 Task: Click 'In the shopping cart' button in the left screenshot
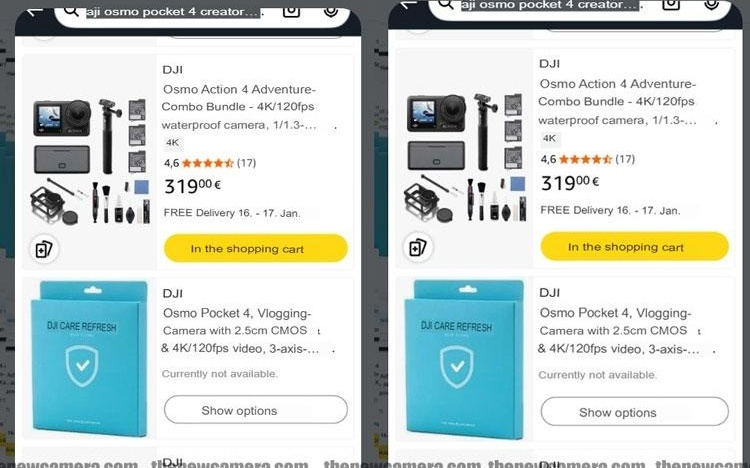[255, 248]
